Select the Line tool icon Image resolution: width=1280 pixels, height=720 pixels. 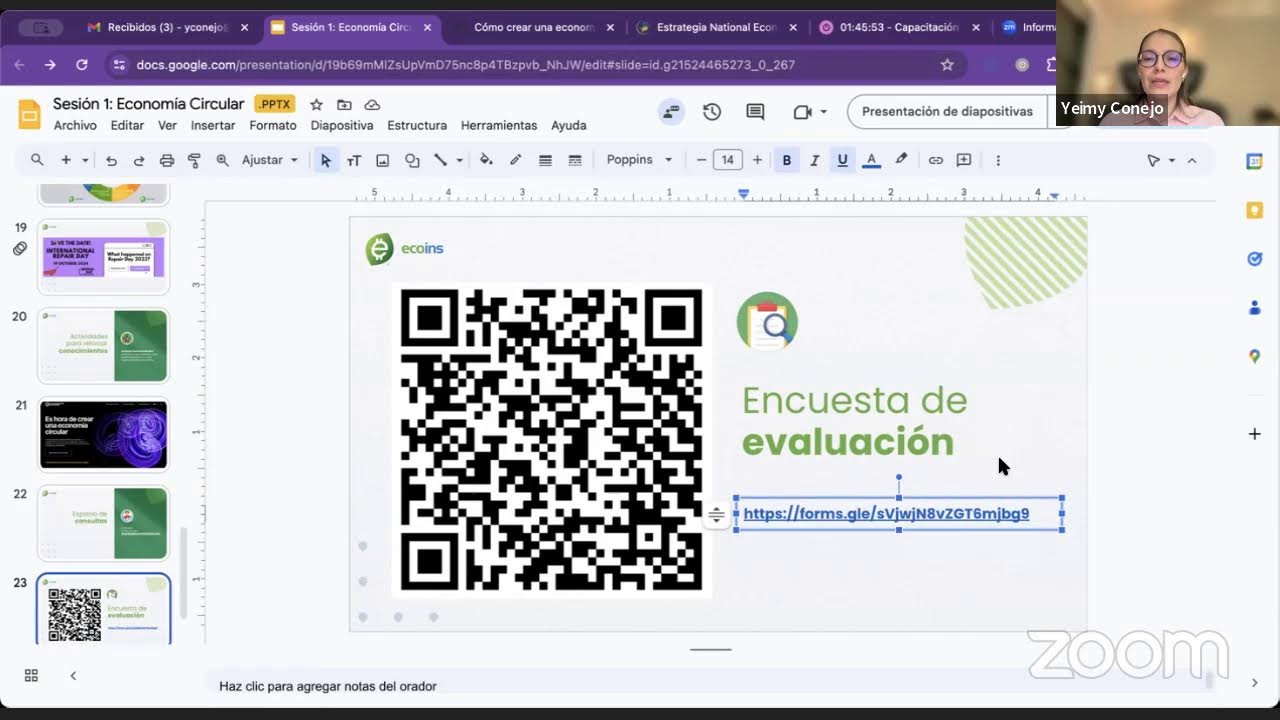click(440, 160)
